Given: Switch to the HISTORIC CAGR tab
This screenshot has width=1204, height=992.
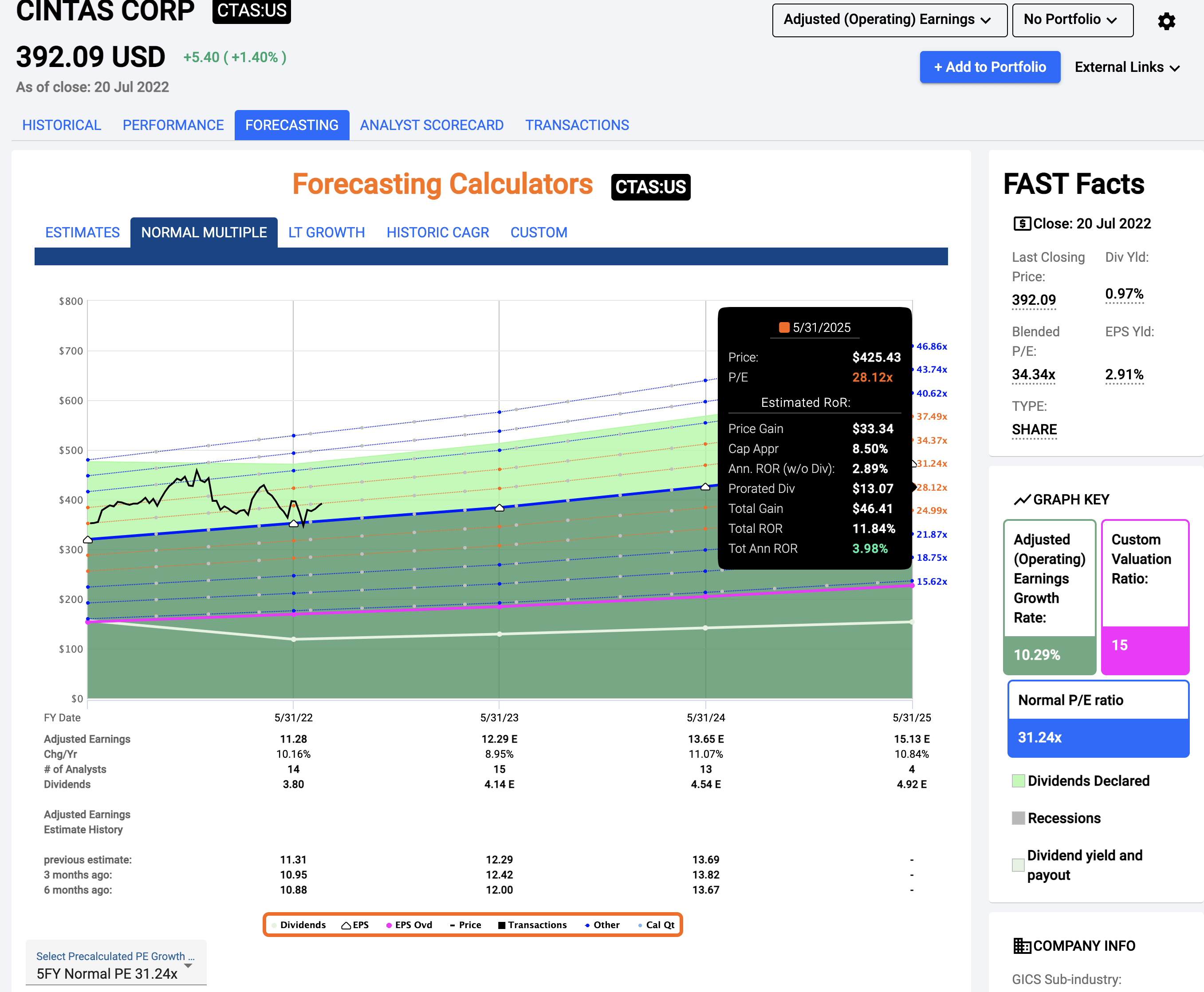Looking at the screenshot, I should click(438, 232).
